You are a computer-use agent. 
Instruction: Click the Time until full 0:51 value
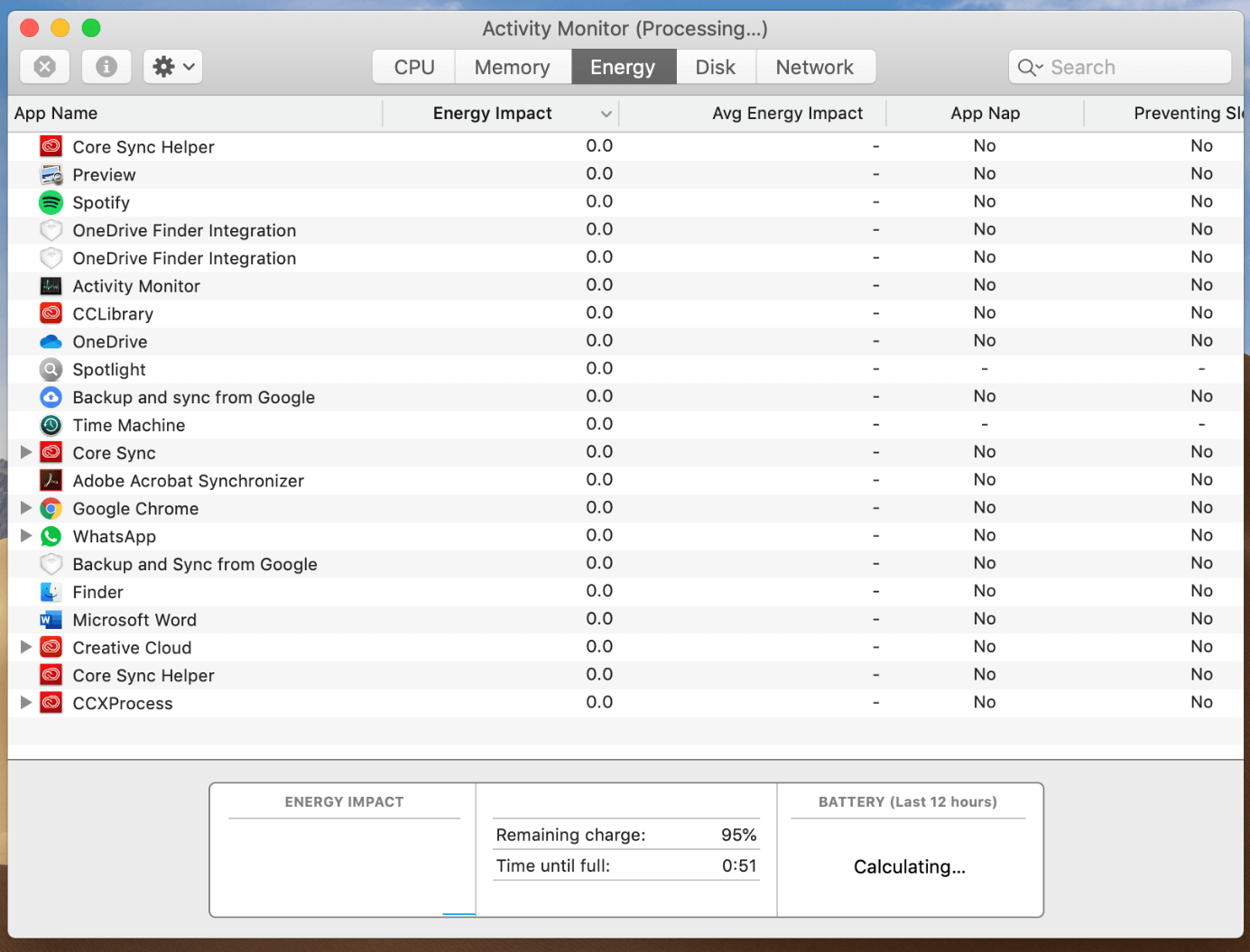click(739, 865)
